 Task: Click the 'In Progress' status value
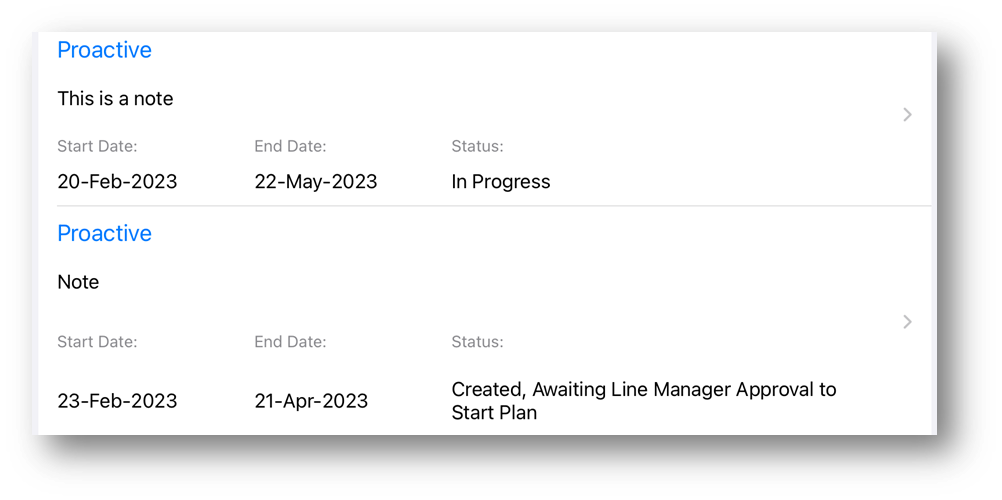500,182
